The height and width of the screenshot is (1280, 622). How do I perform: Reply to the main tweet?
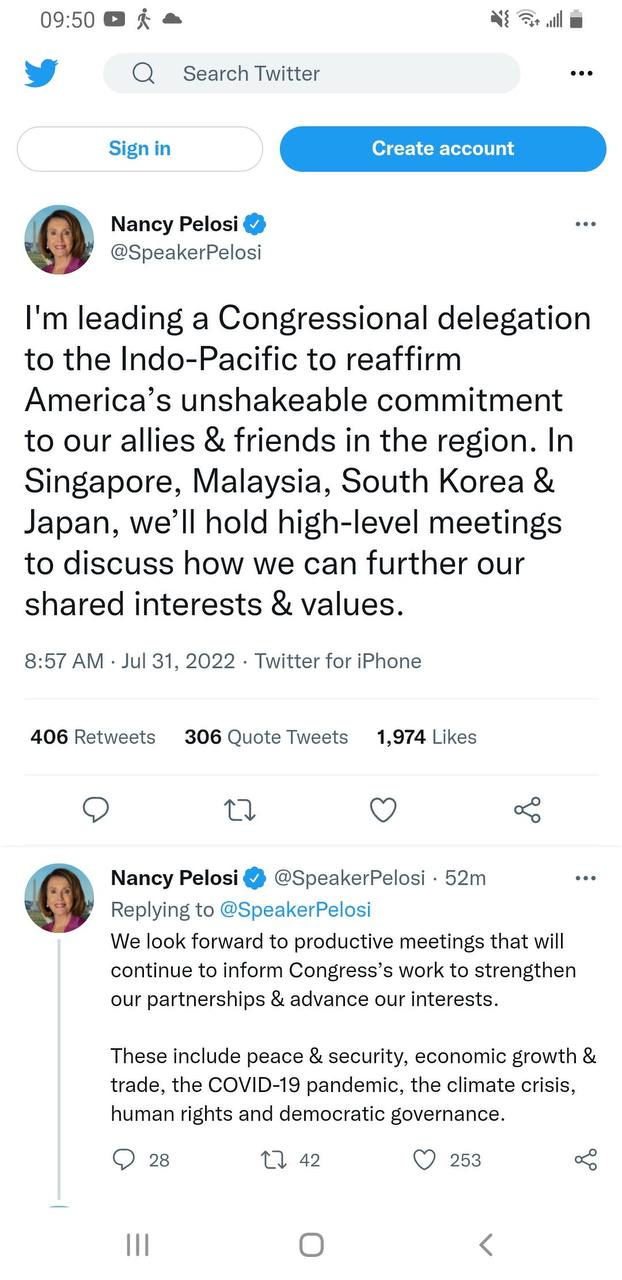(95, 809)
